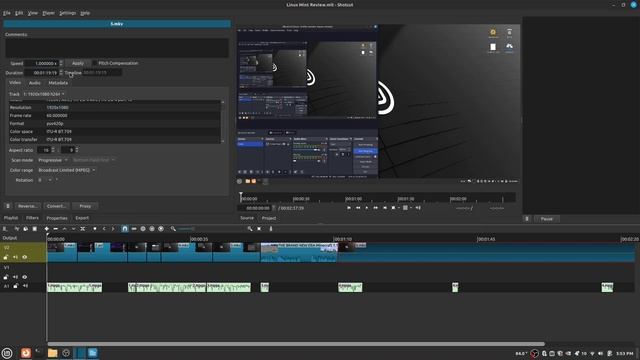This screenshot has width=640, height=360.
Task: Open the player grid options dropdown arrow
Action: click(x=411, y=208)
